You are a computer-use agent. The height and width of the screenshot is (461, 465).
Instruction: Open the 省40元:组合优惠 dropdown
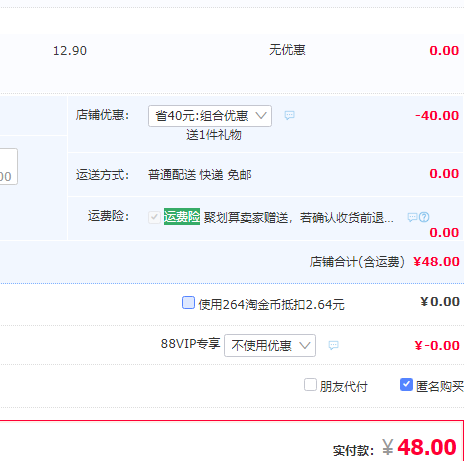210,116
